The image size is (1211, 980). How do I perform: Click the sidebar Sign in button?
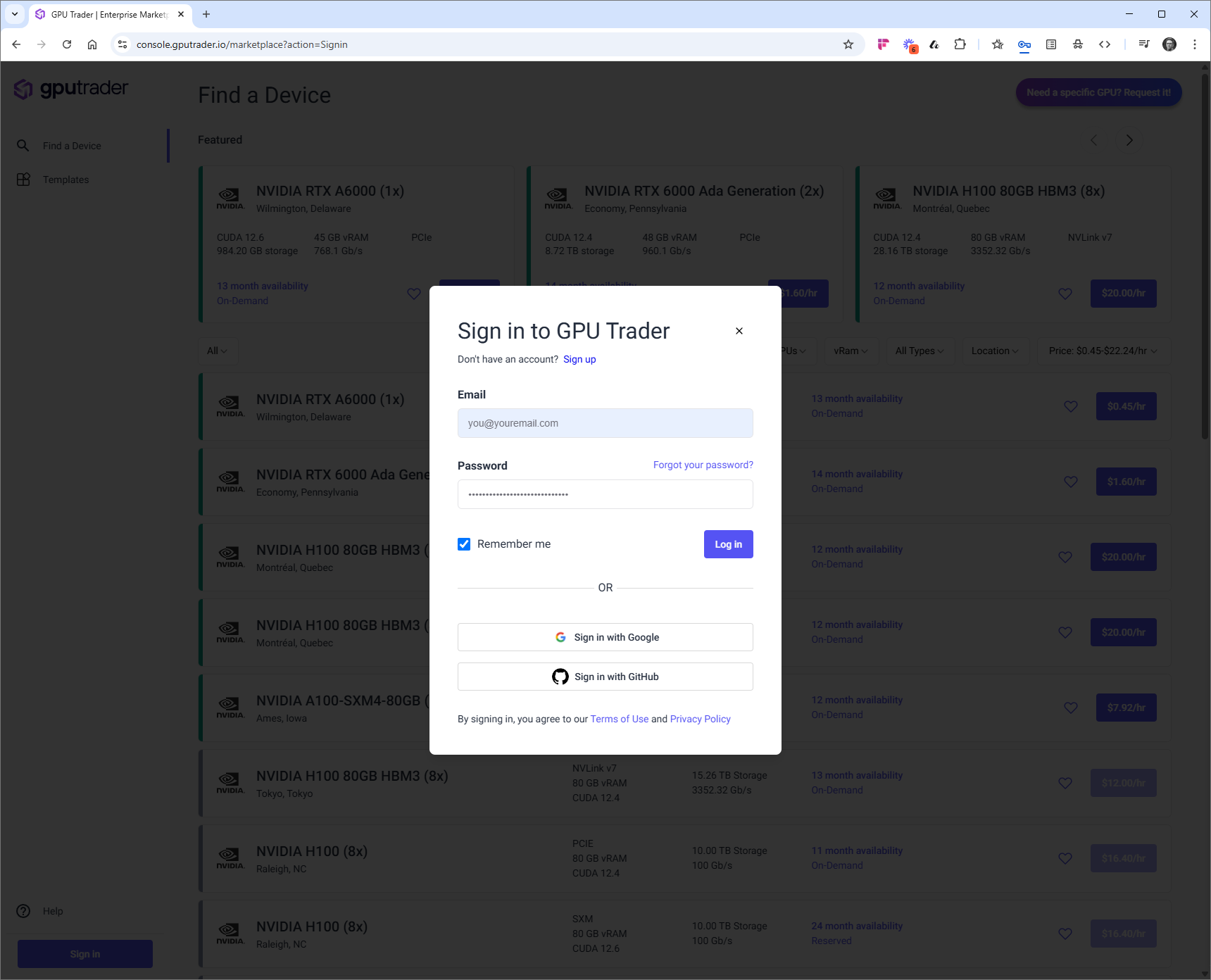tap(85, 954)
